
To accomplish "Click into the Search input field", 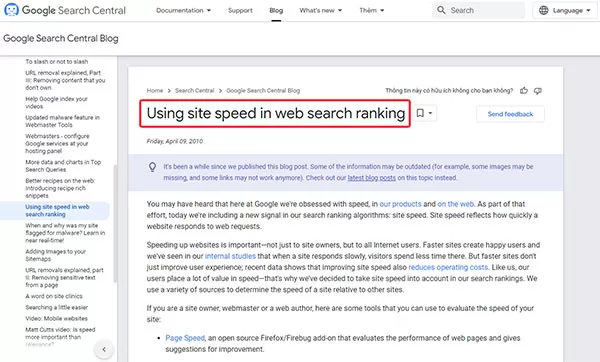I will pos(479,10).
